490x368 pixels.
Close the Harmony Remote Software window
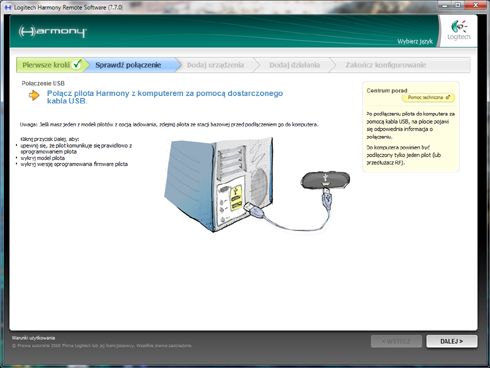coord(476,5)
